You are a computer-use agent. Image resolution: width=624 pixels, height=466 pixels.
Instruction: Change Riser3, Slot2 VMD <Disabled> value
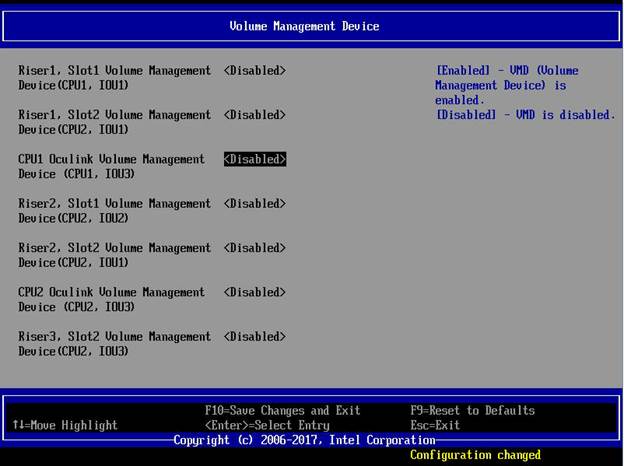(x=255, y=337)
